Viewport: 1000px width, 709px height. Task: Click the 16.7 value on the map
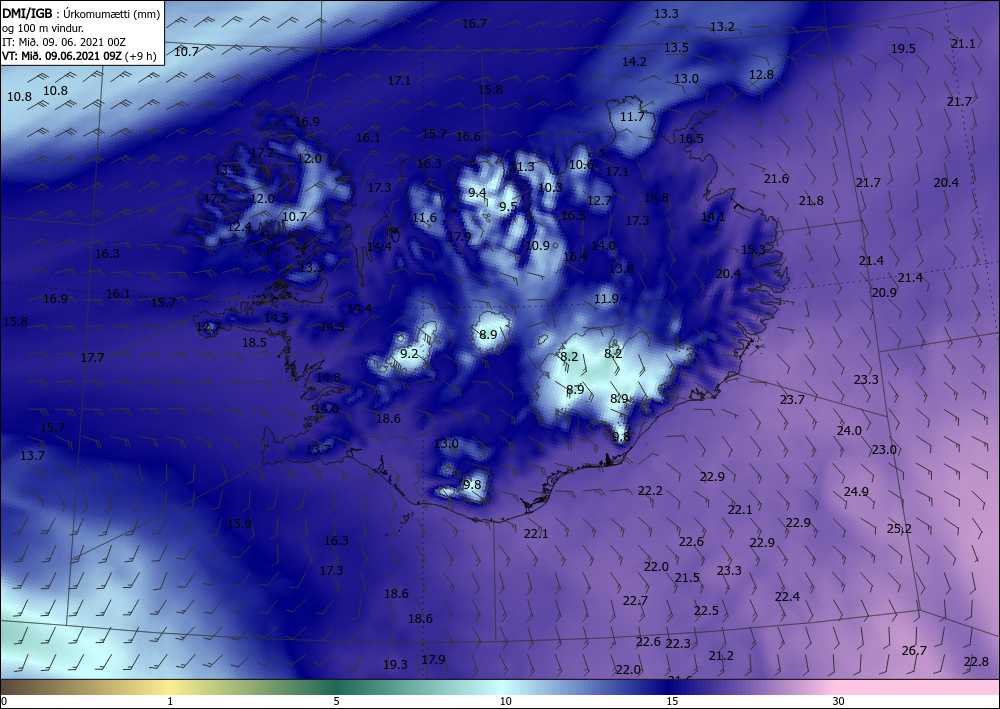[474, 24]
